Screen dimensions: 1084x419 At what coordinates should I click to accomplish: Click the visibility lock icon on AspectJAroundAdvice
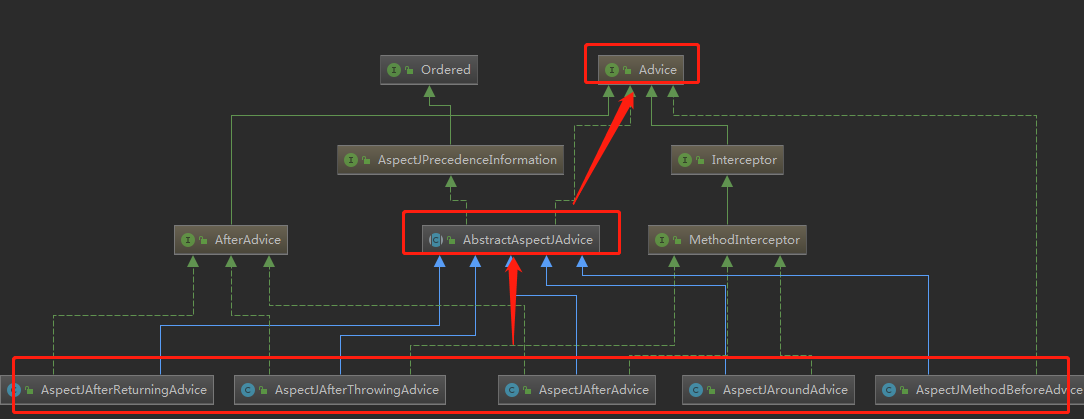point(711,391)
